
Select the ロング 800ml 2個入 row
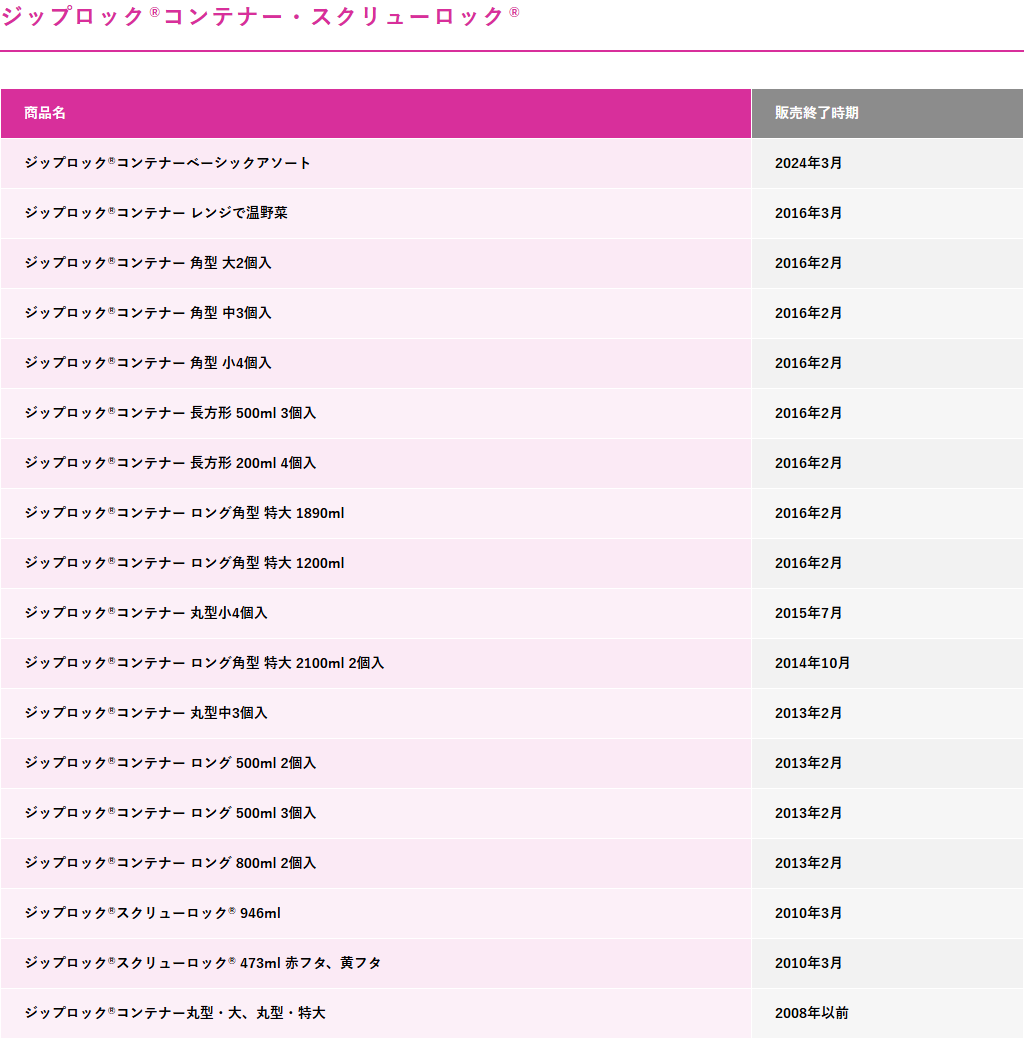pos(512,863)
